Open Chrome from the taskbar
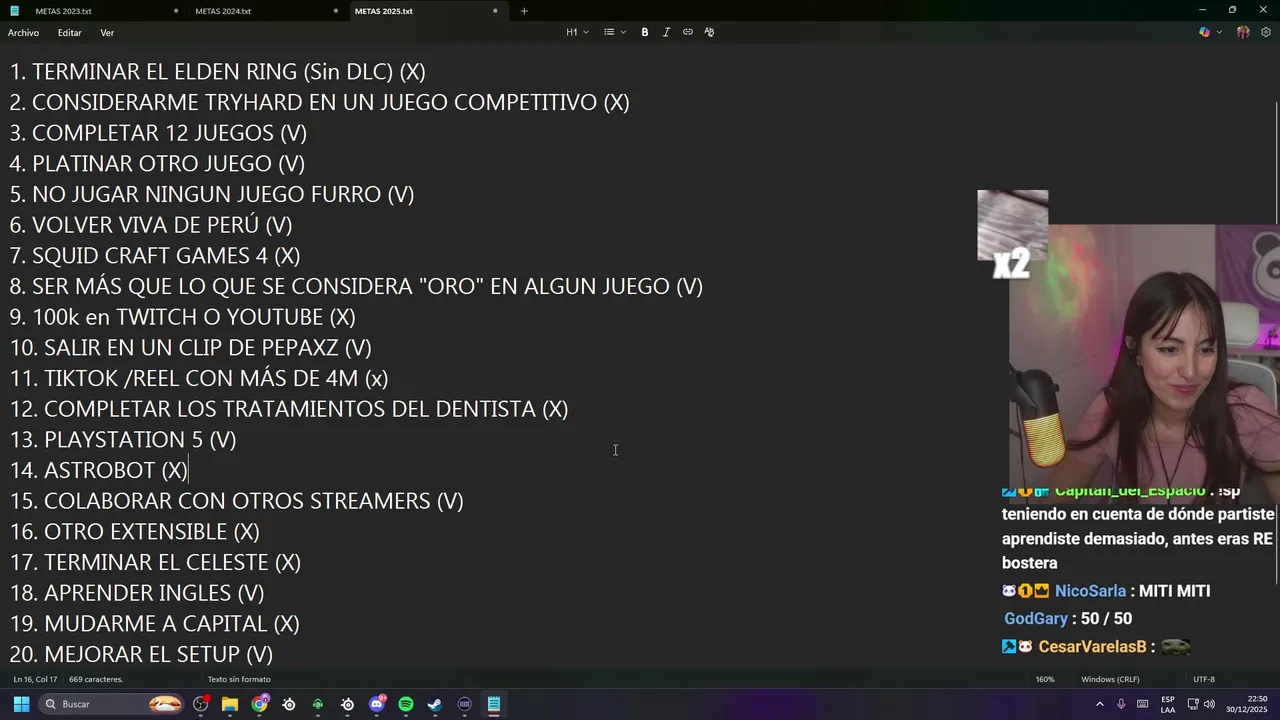Viewport: 1280px width, 720px height. click(x=260, y=704)
